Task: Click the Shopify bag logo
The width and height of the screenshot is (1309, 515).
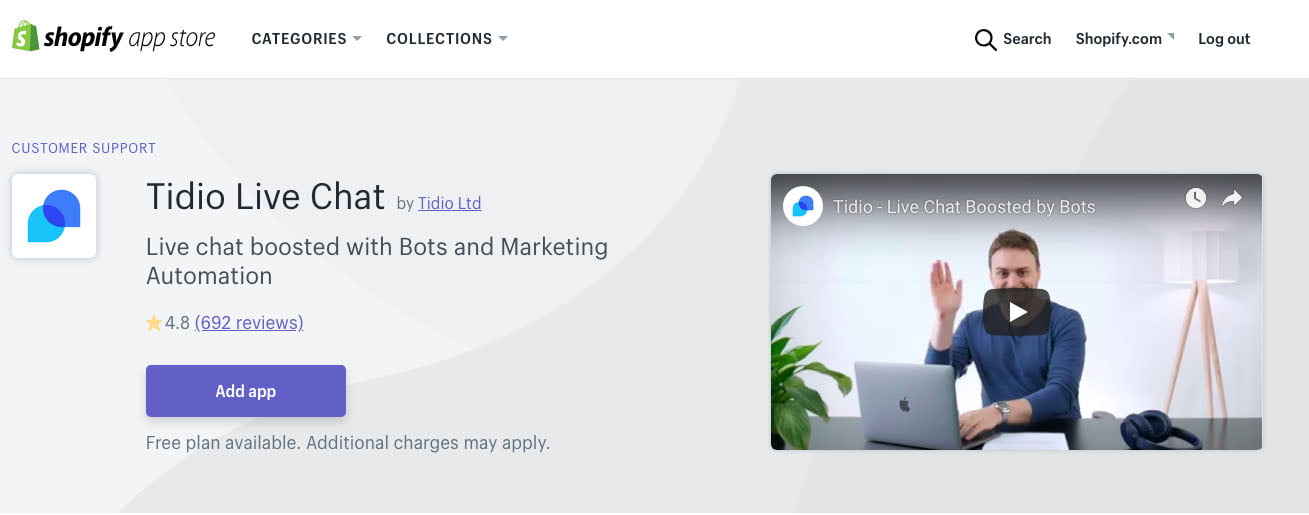Action: pos(24,37)
